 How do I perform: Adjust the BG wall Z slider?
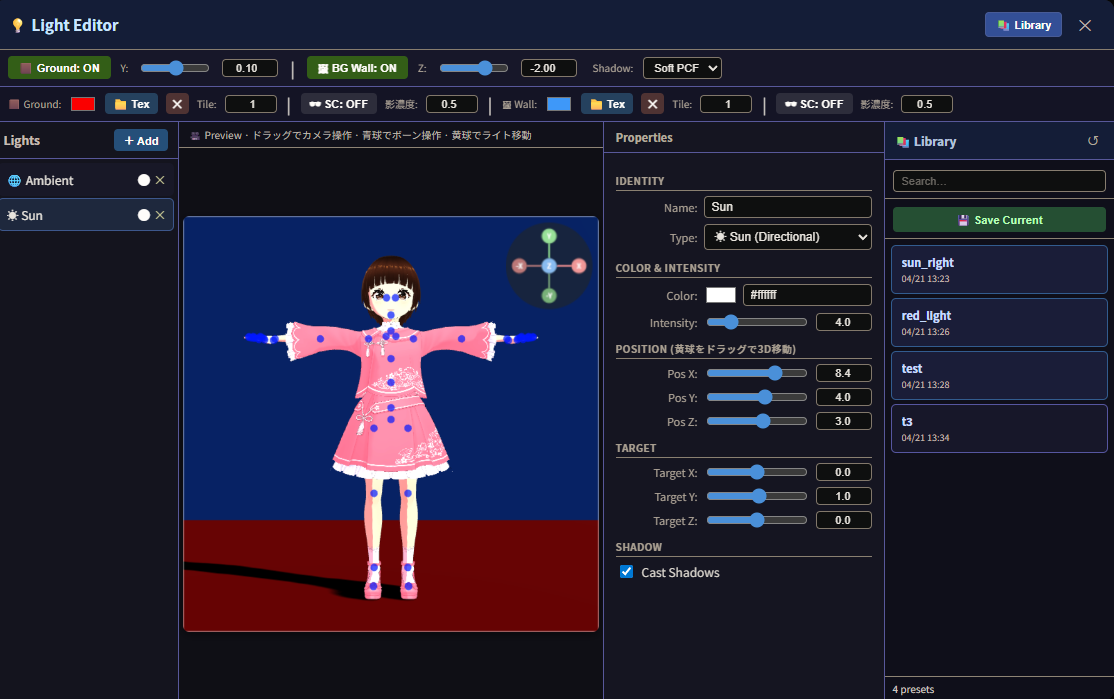coord(474,68)
